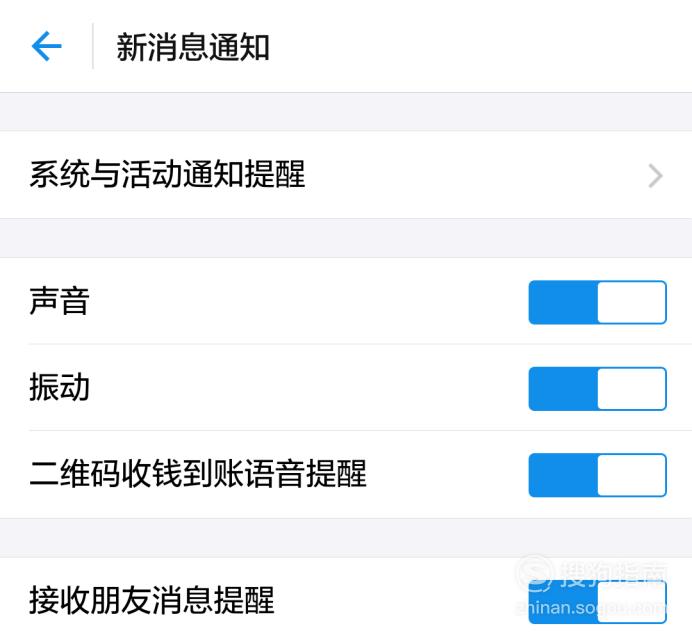
Task: Open 系统与活动通知提醒 settings row
Action: [x=346, y=175]
